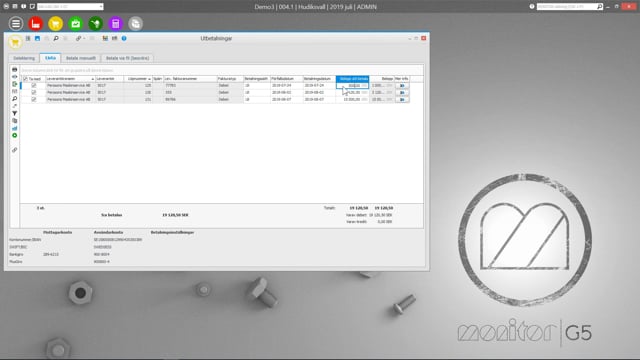The width and height of the screenshot is (640, 360).
Task: Click the blue Save icon in Utbetalningar toolbar
Action: [x=37, y=38]
